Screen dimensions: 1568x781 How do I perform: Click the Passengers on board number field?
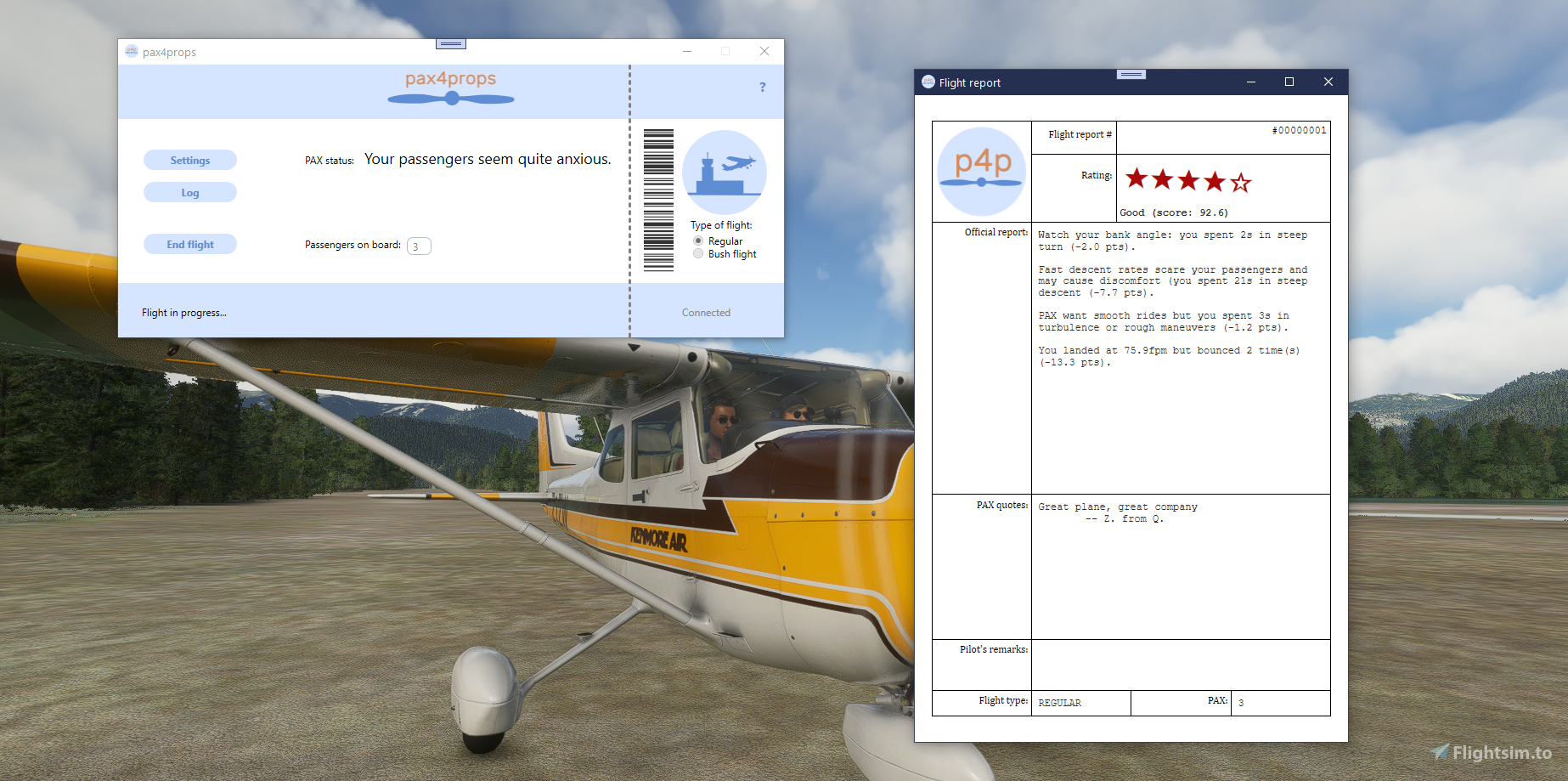pos(419,246)
